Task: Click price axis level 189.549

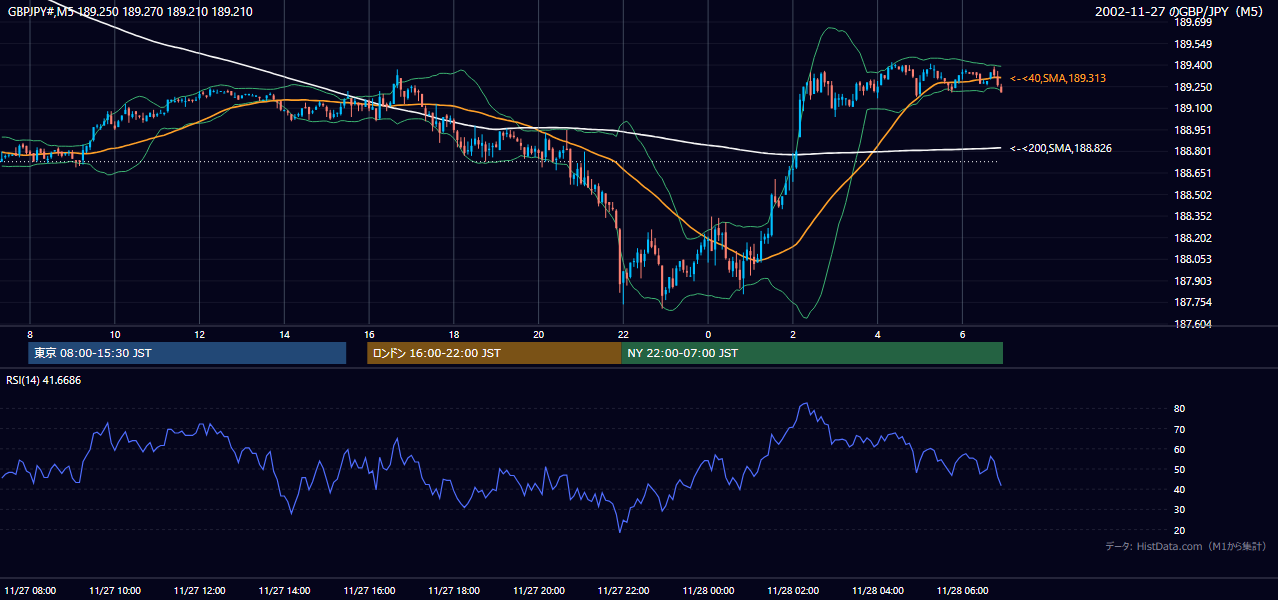Action: 1192,44
